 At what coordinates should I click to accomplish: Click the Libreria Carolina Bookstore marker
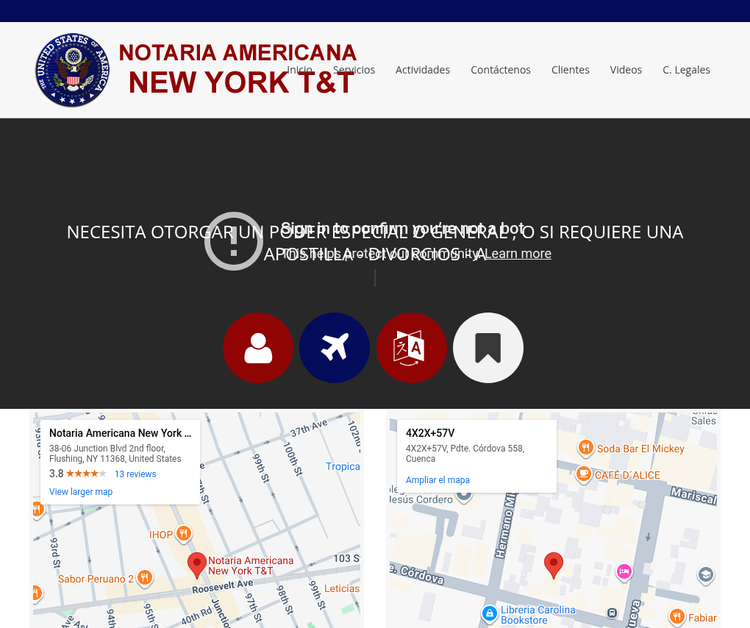489,613
